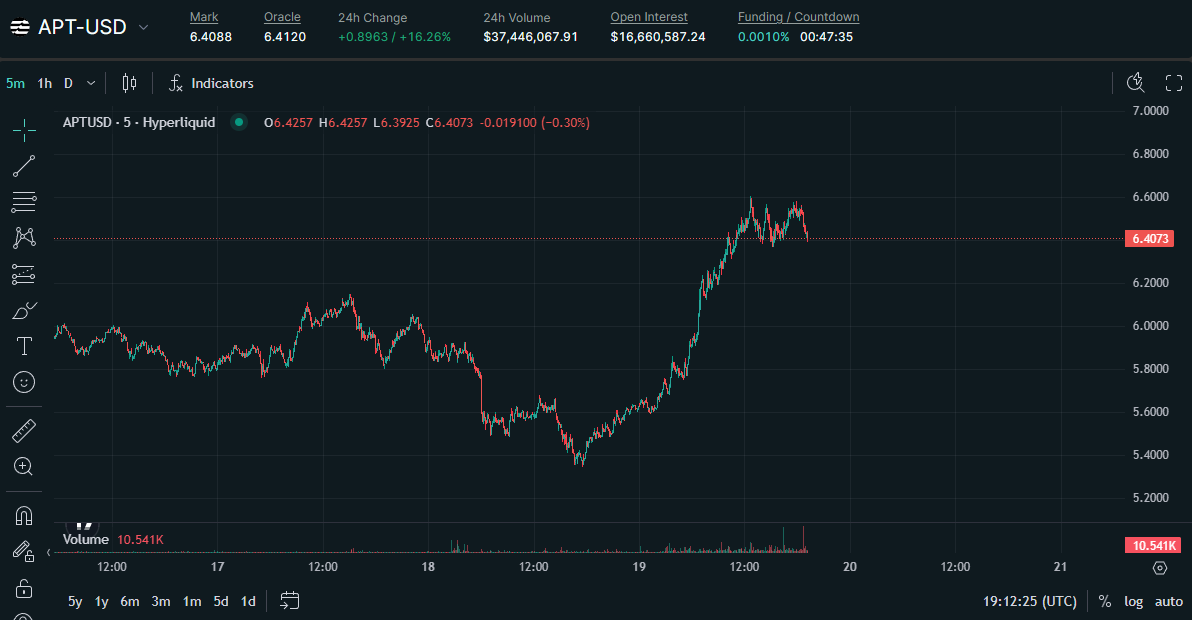This screenshot has width=1192, height=620.
Task: Open the XABCD pattern tool
Action: tap(24, 238)
